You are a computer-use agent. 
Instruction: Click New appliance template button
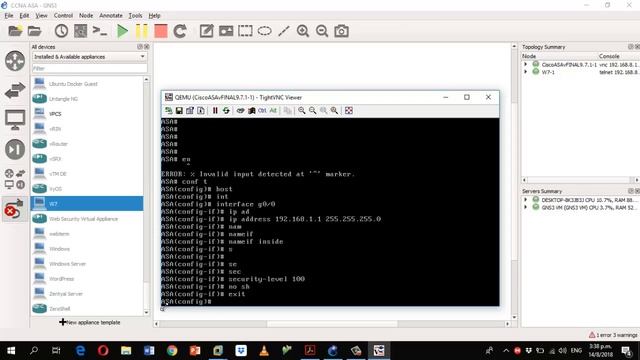tap(90, 322)
